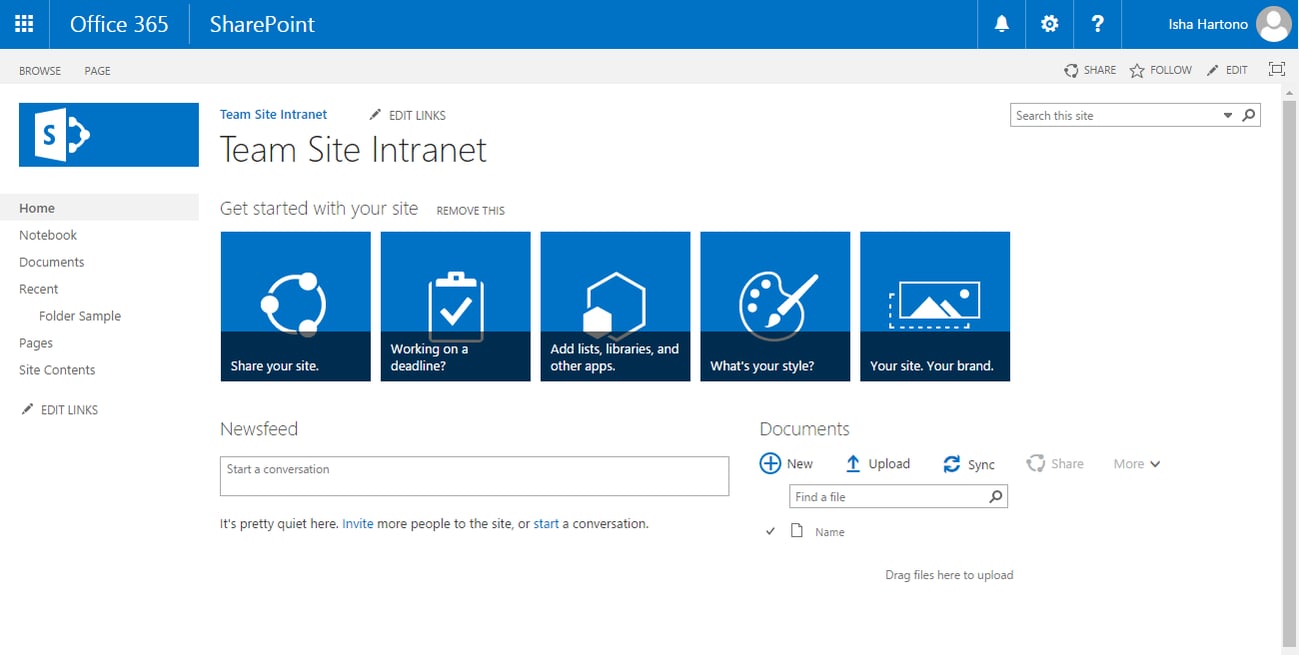Open the PAGE ribbon tab
This screenshot has height=655, width=1299.
coord(98,71)
